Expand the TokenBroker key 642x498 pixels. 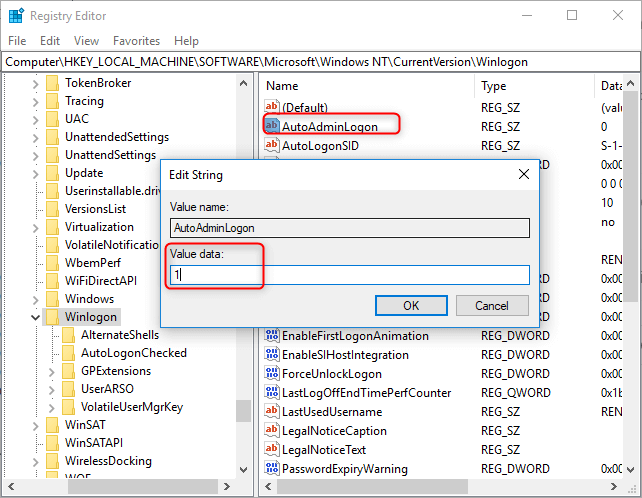click(36, 83)
